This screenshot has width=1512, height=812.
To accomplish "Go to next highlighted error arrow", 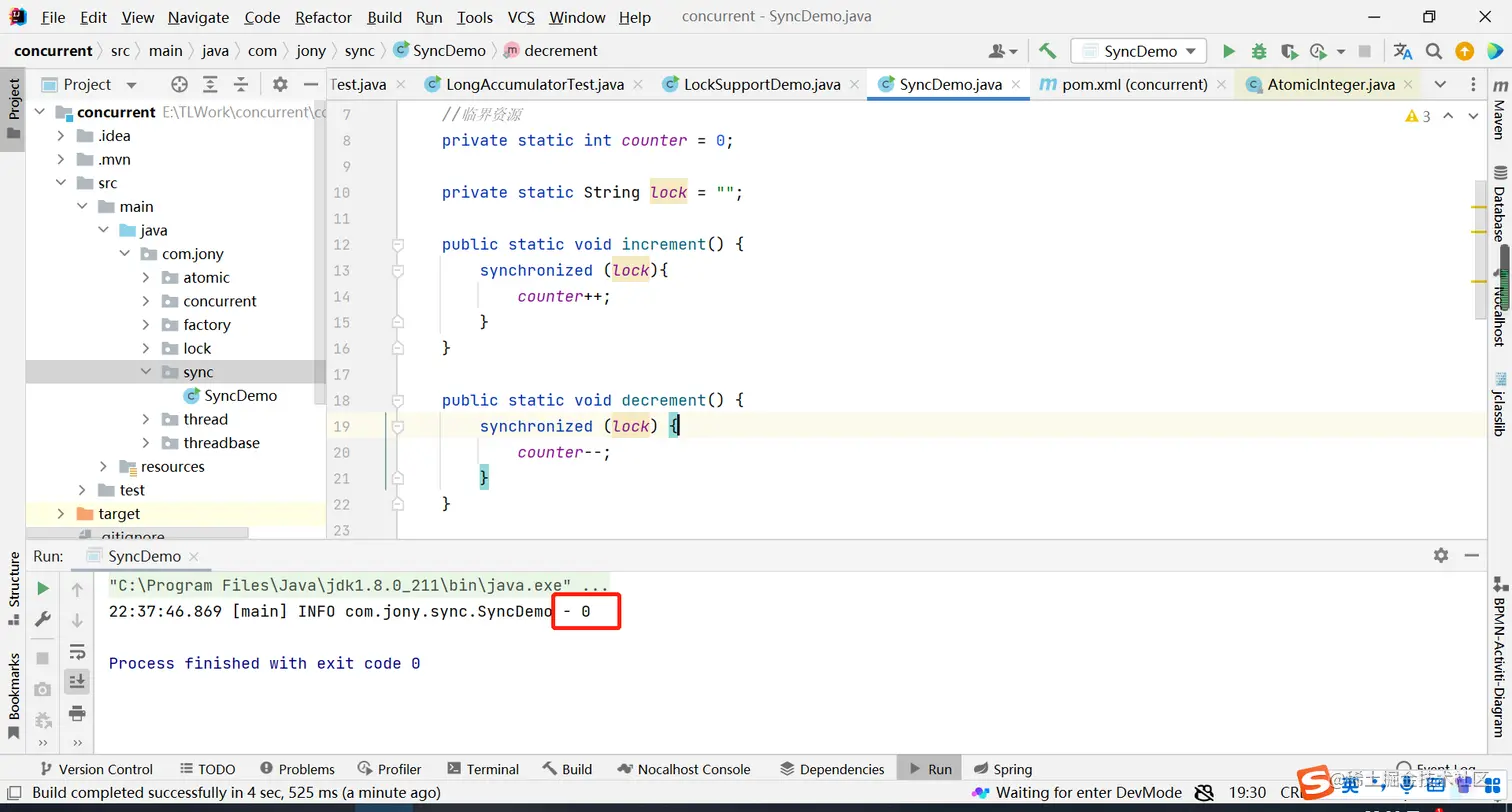I will [1473, 116].
